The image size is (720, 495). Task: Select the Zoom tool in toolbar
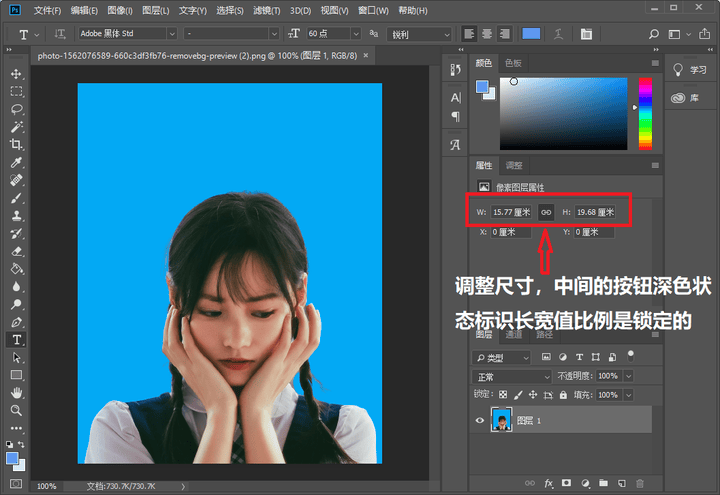(x=17, y=411)
